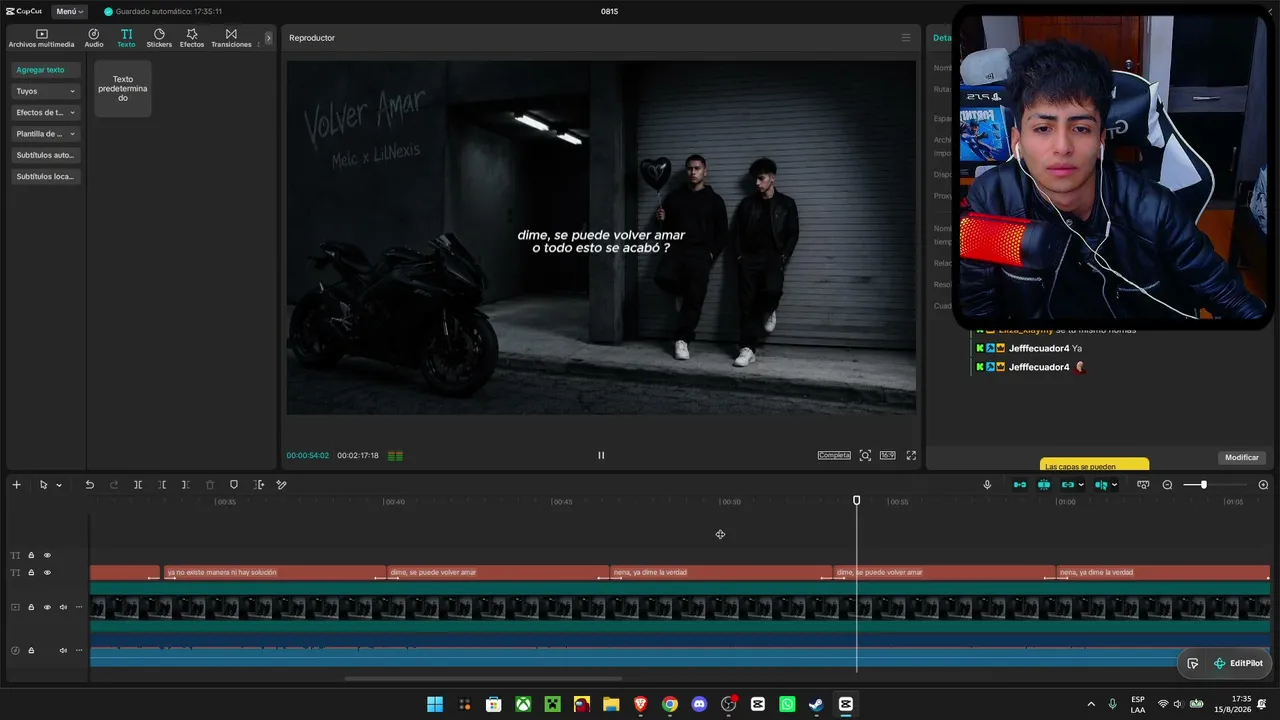The image size is (1280, 720).
Task: Redo the last undone edit
Action: [113, 485]
